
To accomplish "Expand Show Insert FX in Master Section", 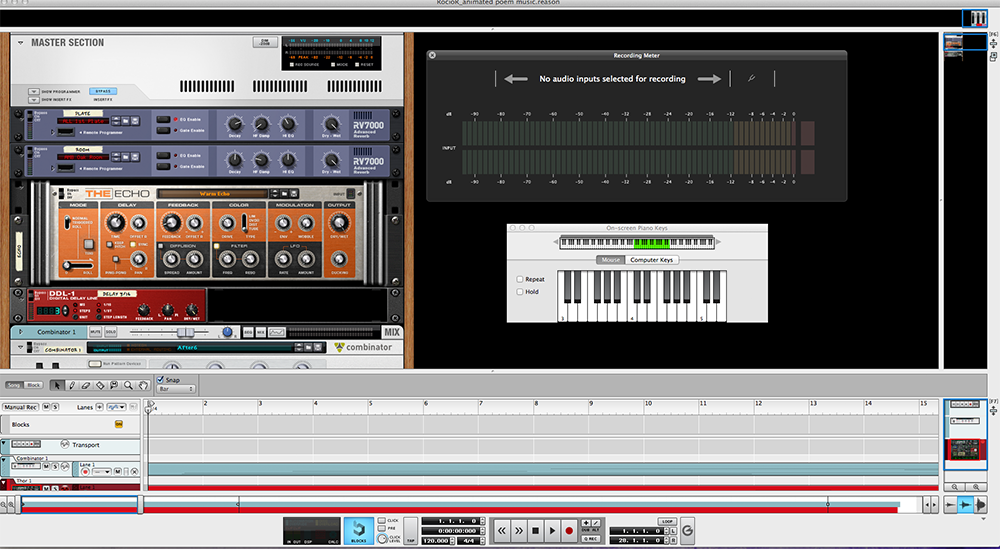I will coord(34,99).
